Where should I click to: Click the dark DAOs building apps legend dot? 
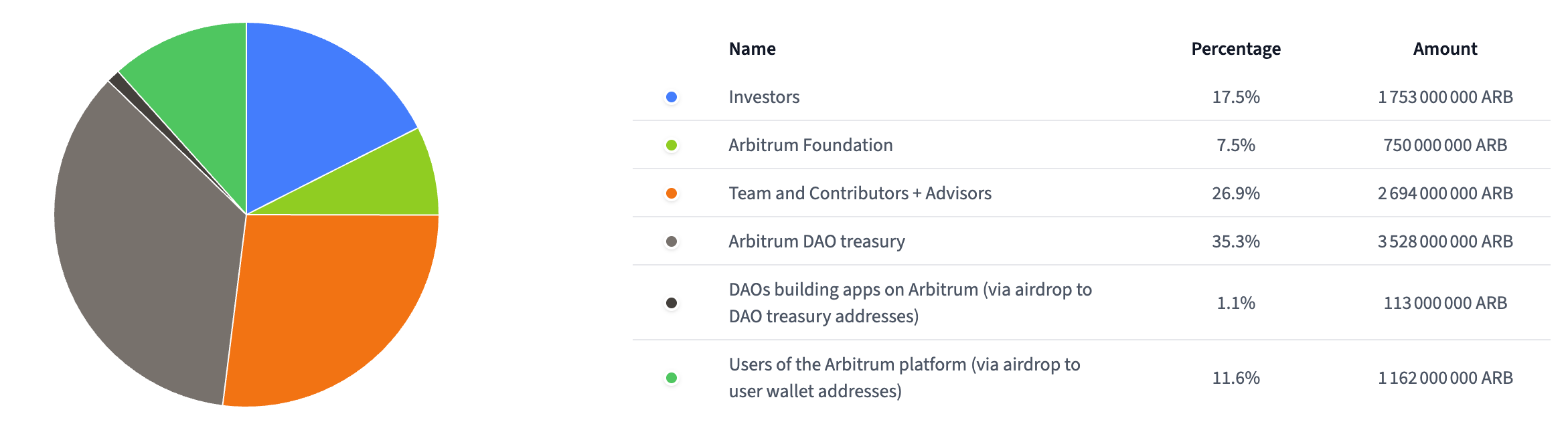pyautogui.click(x=672, y=303)
